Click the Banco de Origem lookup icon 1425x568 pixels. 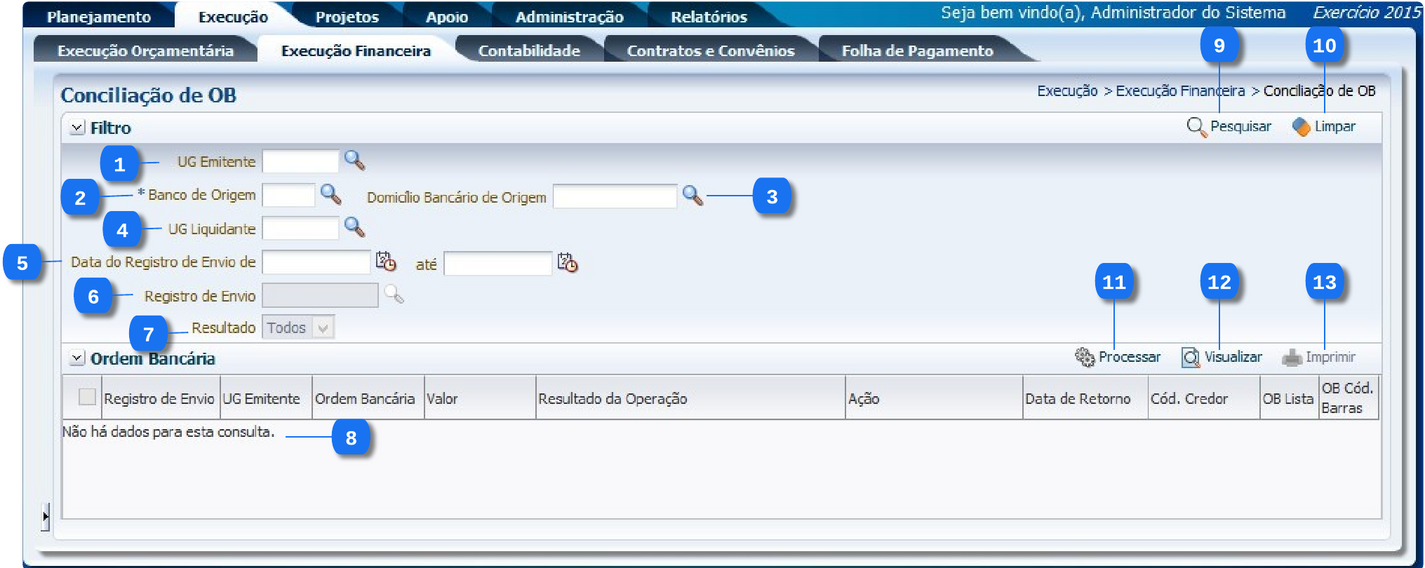click(330, 194)
